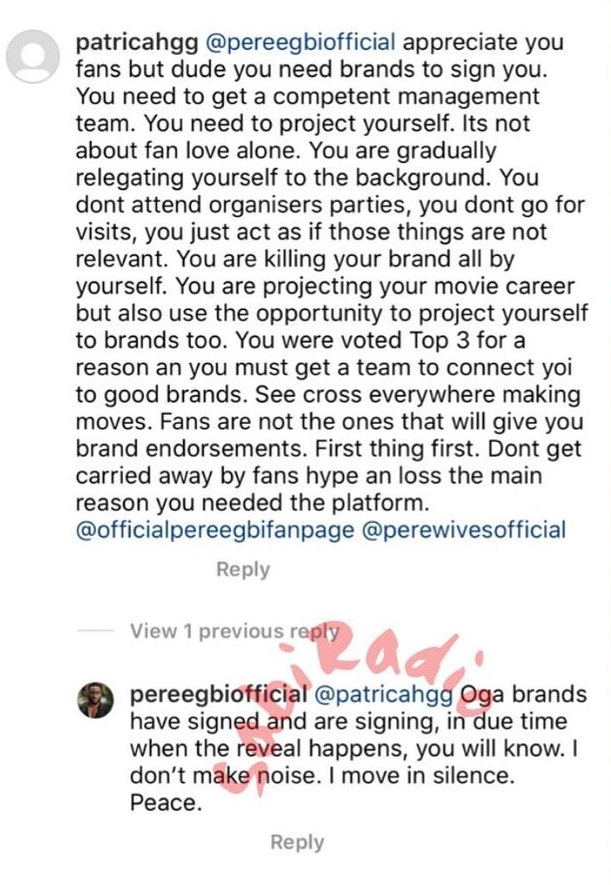Image resolution: width=611 pixels, height=885 pixels.
Task: Click pereegbiofficial's profile picture
Action: pos(93,695)
